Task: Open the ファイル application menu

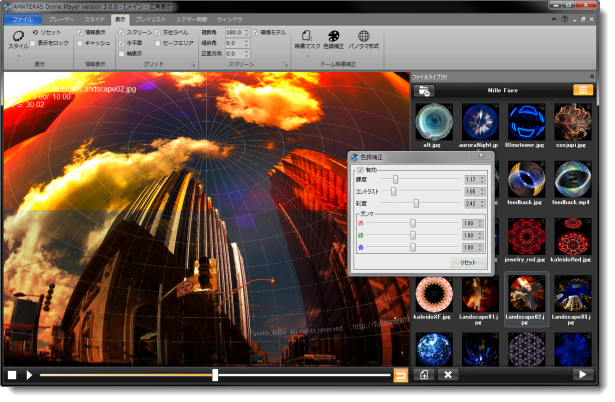Action: coord(22,19)
